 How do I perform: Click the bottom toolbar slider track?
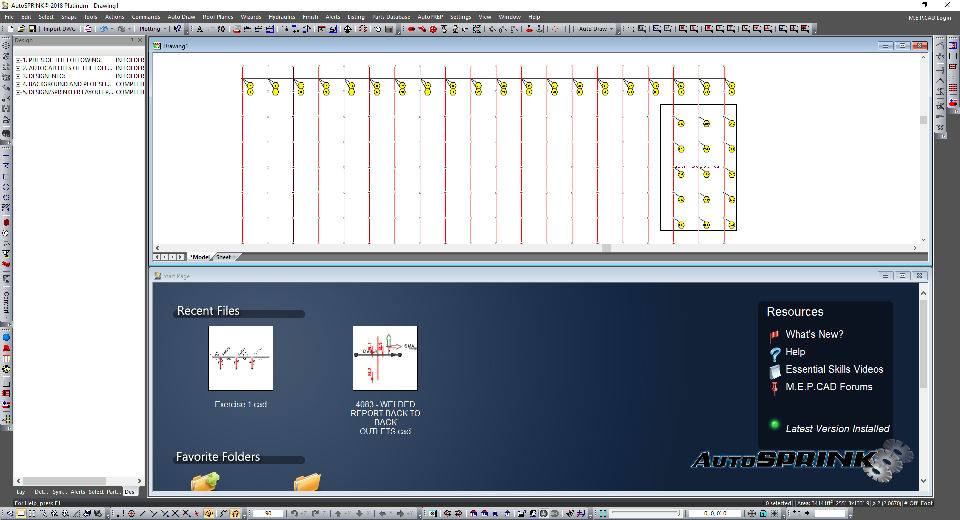click(645, 513)
